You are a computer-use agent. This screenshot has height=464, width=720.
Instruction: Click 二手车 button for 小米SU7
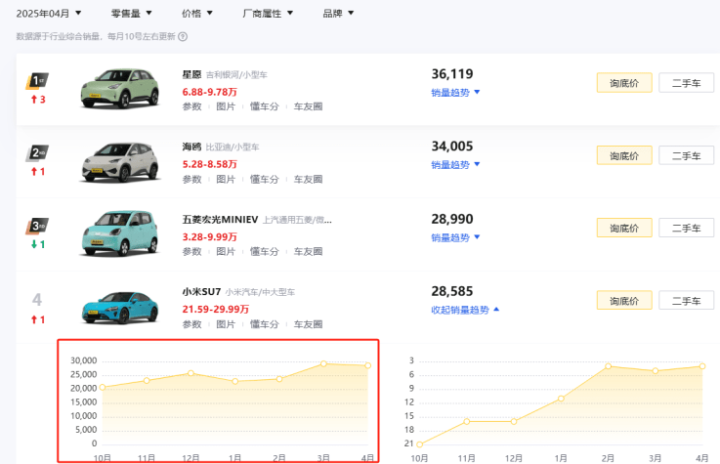(x=686, y=300)
